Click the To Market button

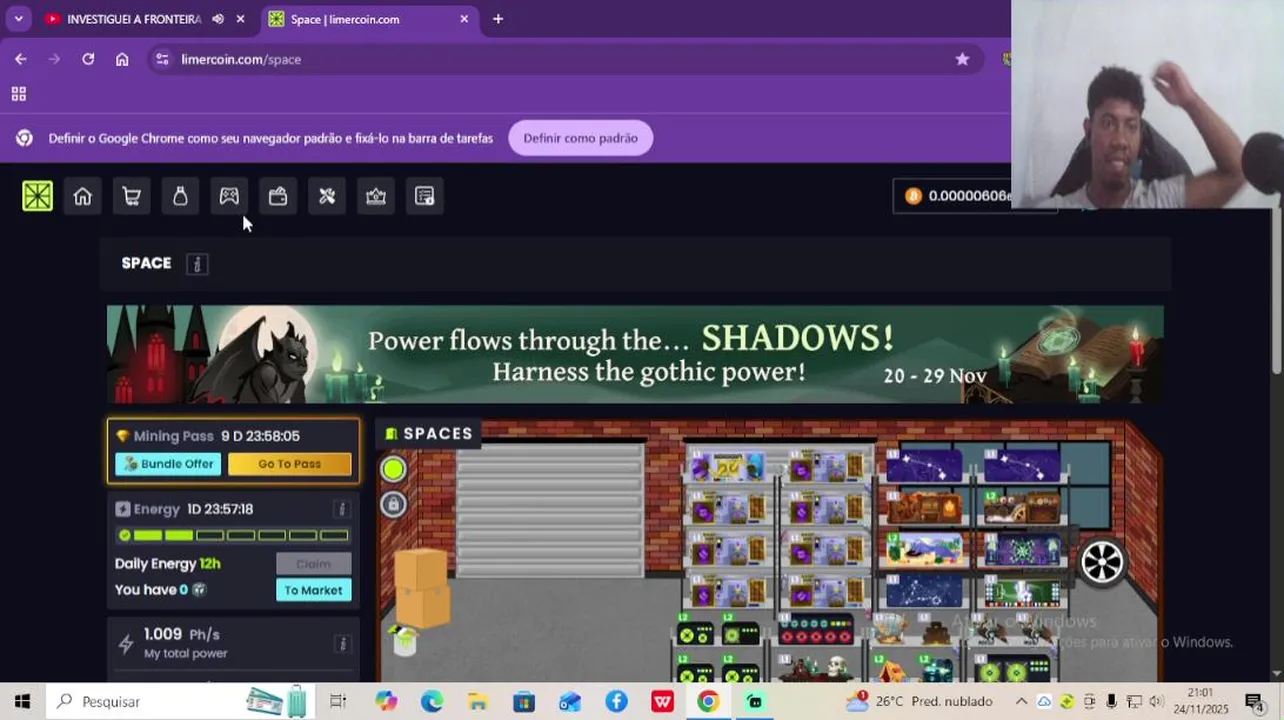313,590
